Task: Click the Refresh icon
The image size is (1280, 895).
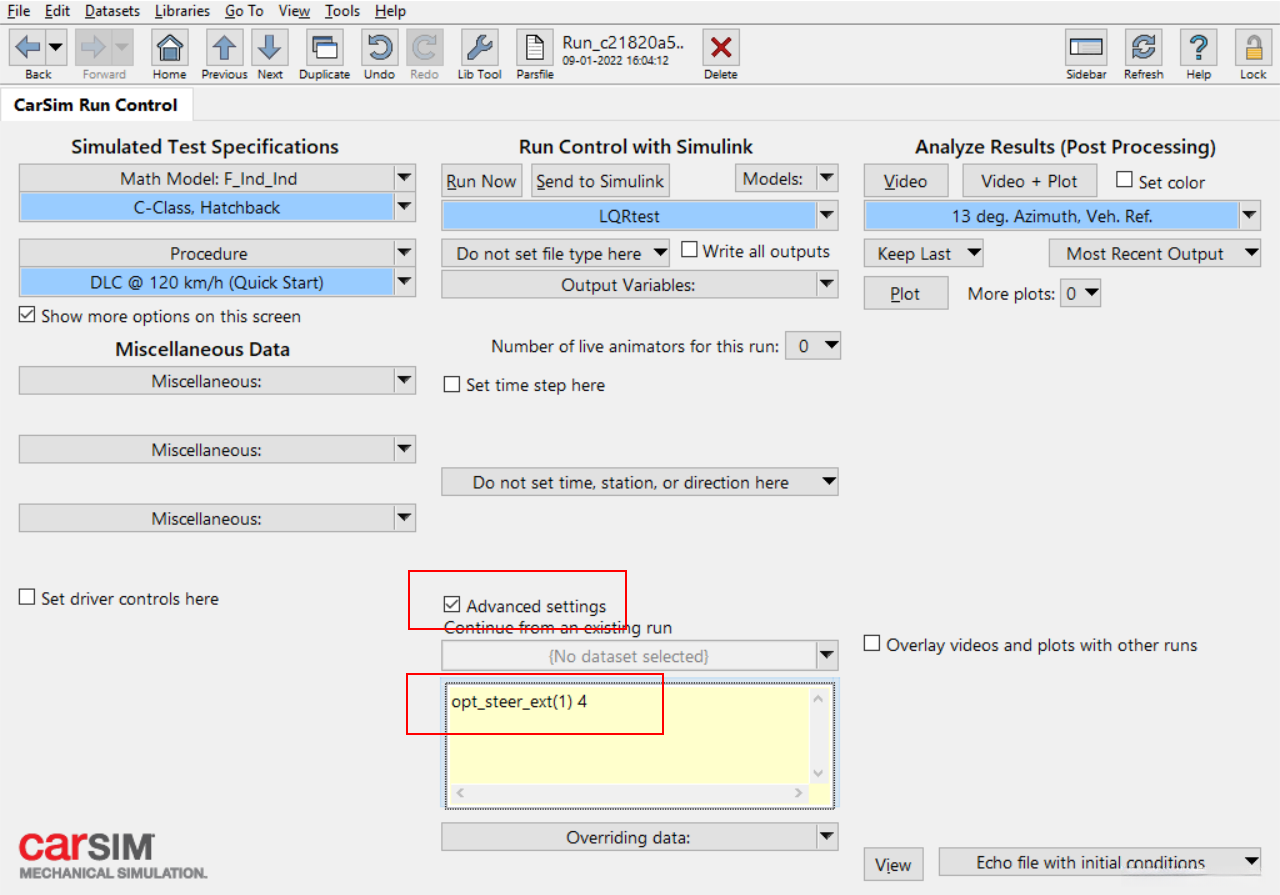Action: pos(1143,47)
